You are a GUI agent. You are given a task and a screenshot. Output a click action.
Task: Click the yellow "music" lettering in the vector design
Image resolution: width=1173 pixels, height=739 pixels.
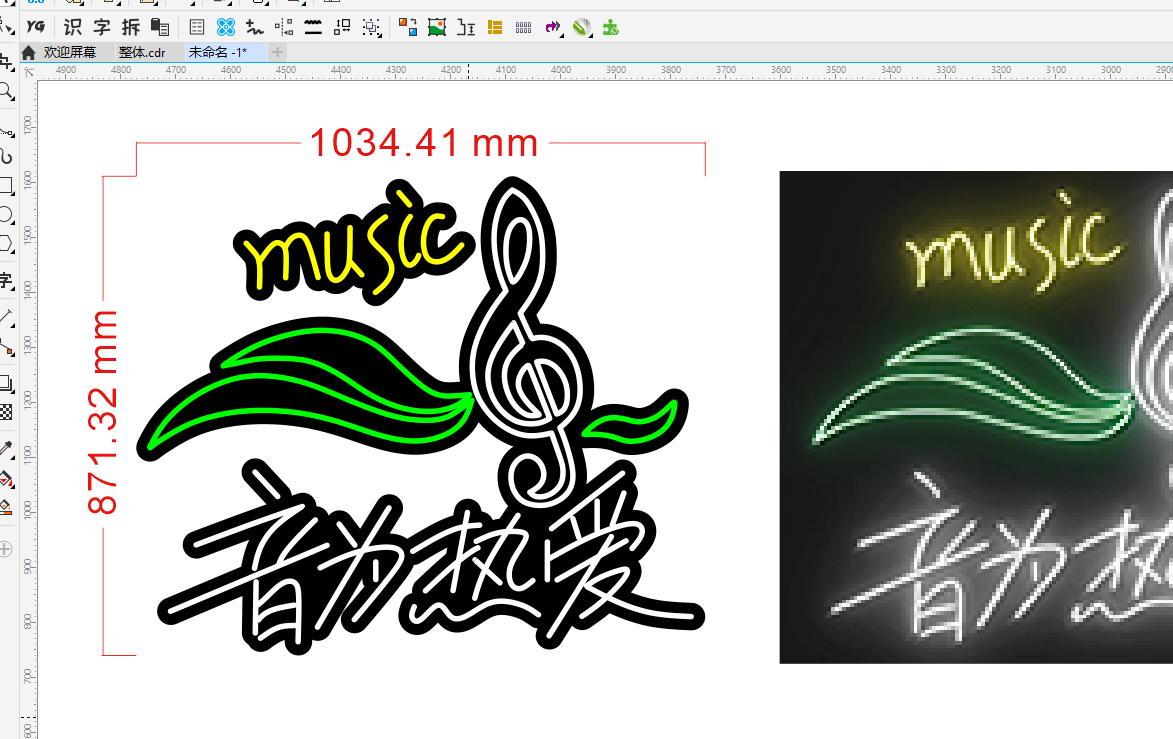click(x=355, y=243)
